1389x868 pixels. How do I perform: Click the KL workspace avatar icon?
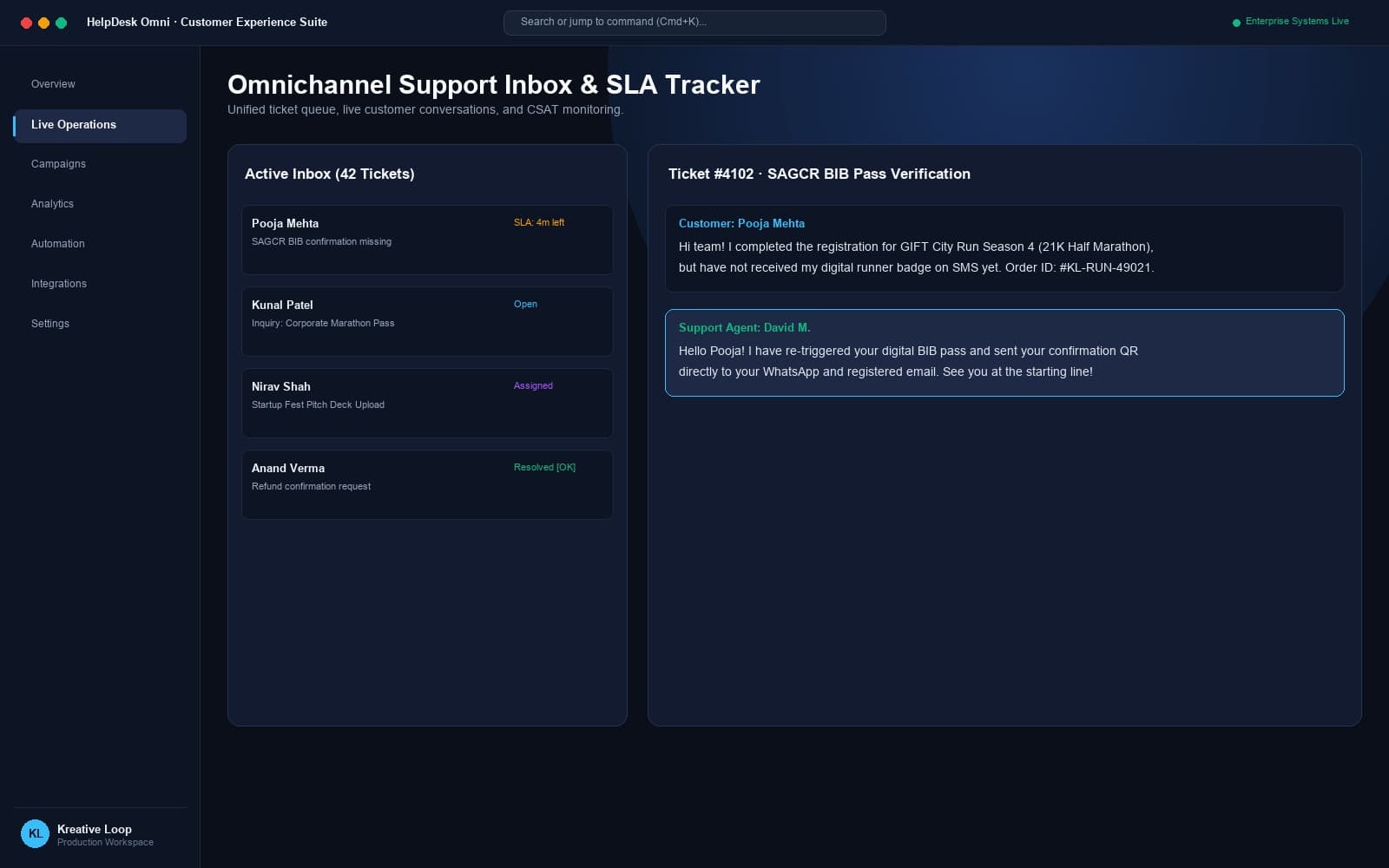click(35, 833)
